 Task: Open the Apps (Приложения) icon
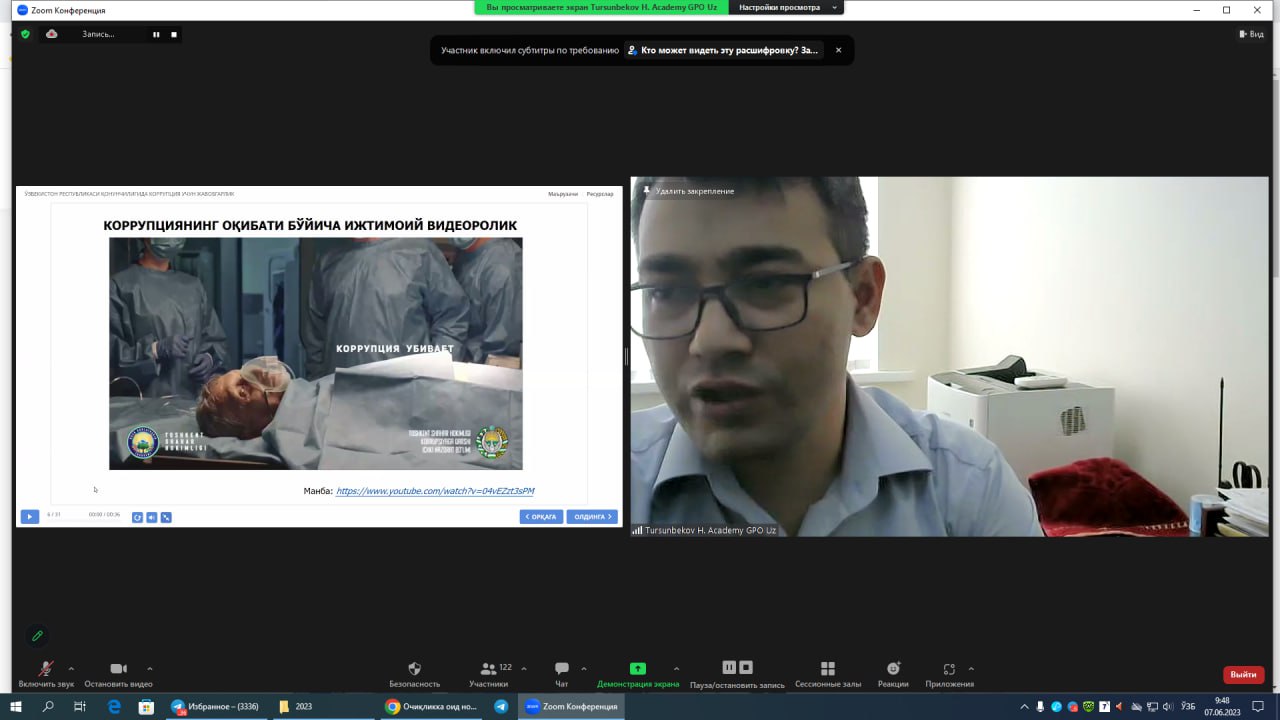coord(949,669)
